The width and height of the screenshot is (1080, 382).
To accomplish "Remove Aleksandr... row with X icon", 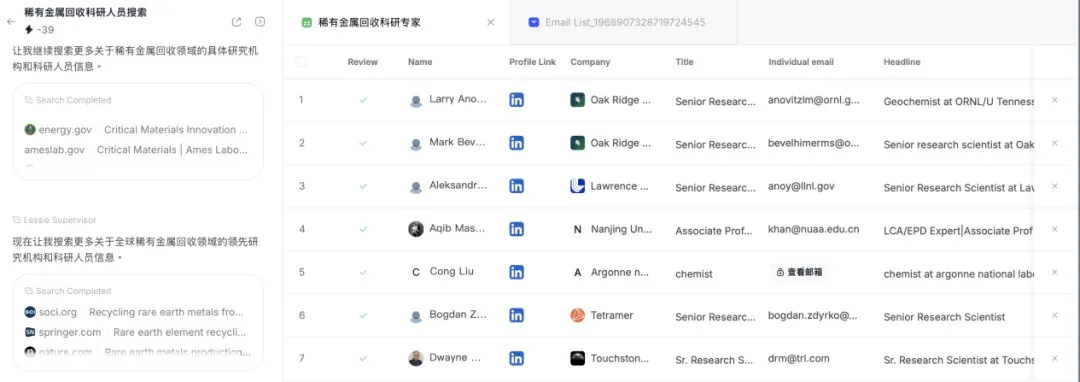I will (1055, 186).
